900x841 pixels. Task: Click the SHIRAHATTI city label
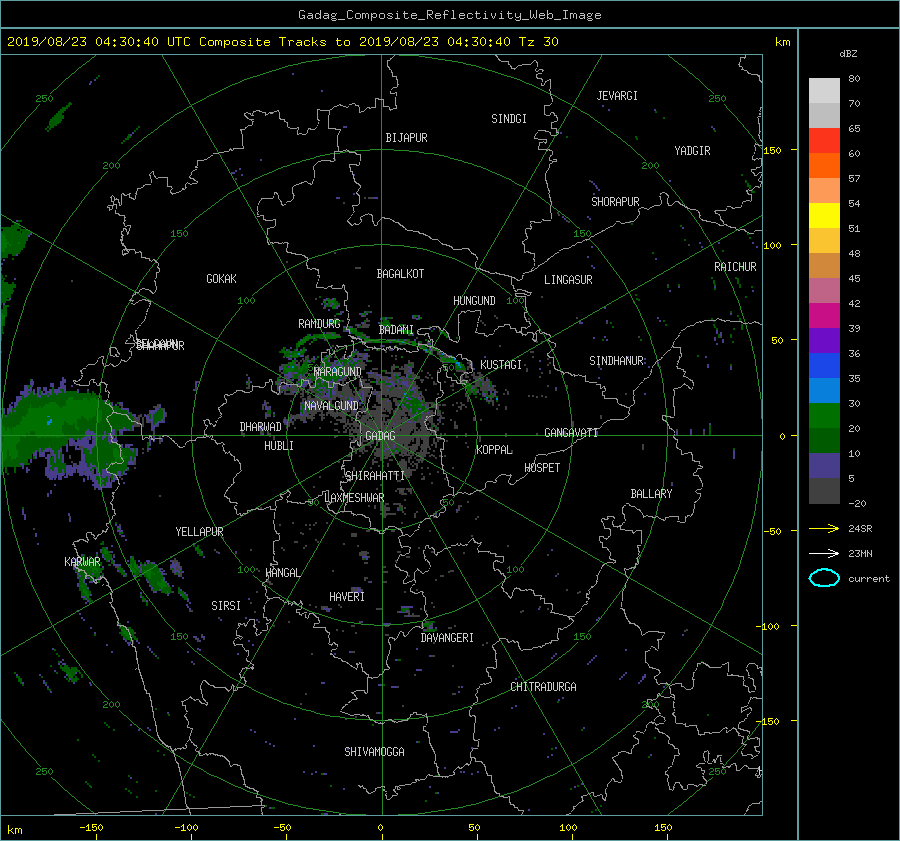[x=375, y=476]
